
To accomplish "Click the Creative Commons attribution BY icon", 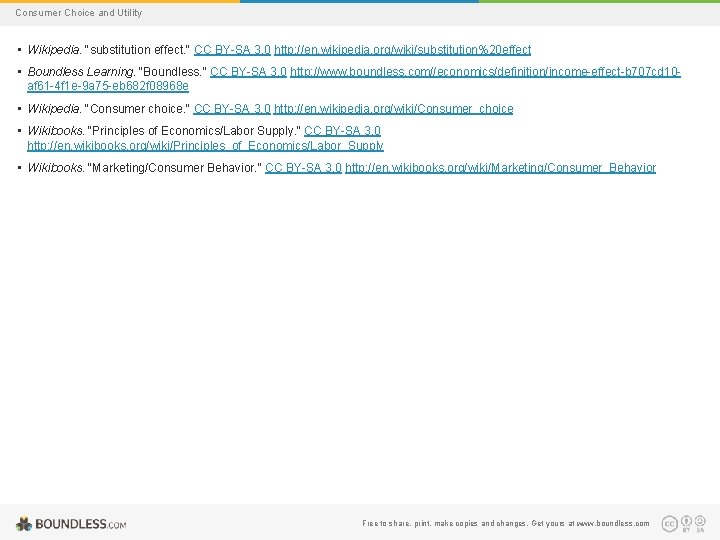I will click(x=686, y=523).
